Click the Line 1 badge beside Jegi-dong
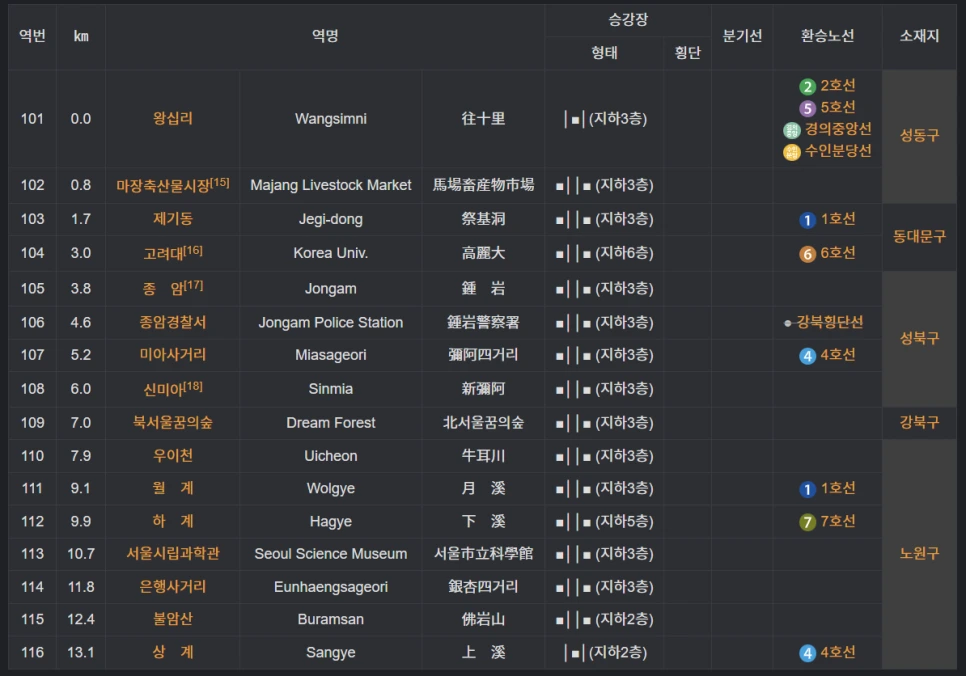 point(805,219)
